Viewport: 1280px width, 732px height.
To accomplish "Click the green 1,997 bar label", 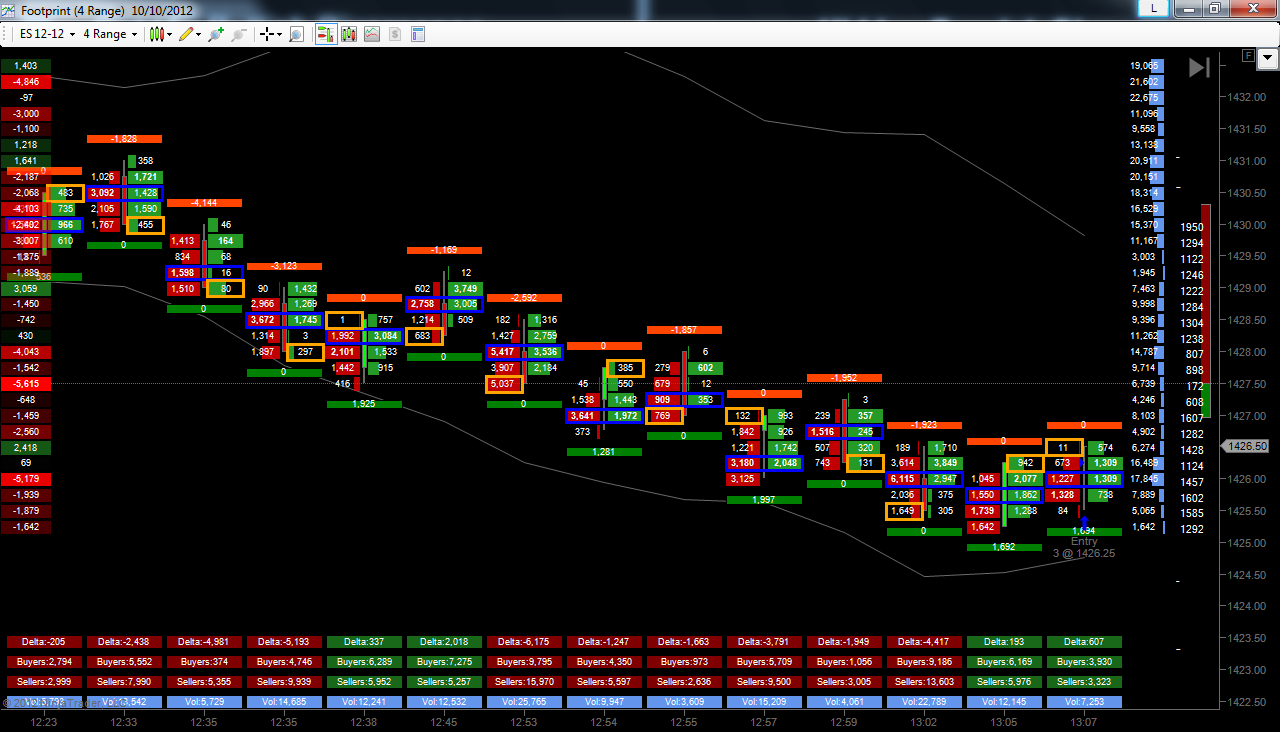I will (764, 499).
